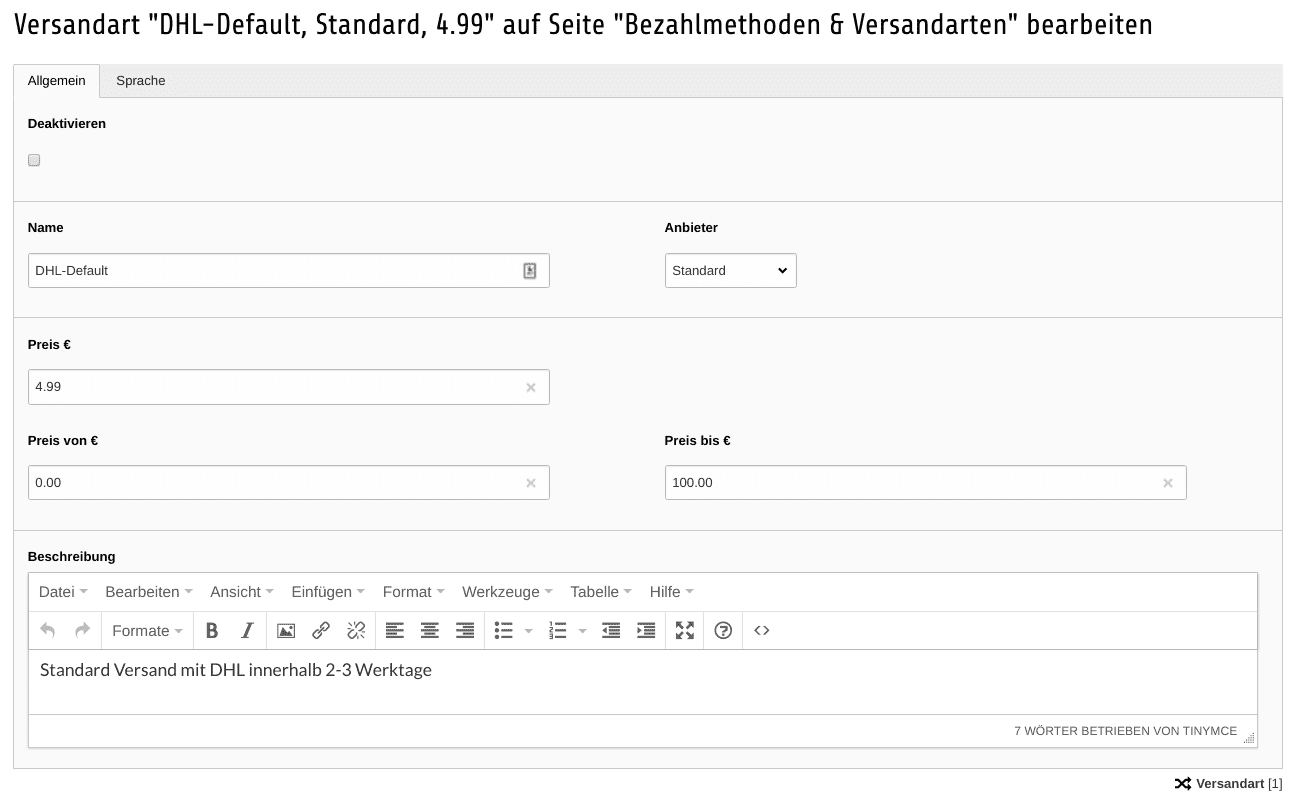Click the Name input field with DHL-Default

click(x=289, y=270)
